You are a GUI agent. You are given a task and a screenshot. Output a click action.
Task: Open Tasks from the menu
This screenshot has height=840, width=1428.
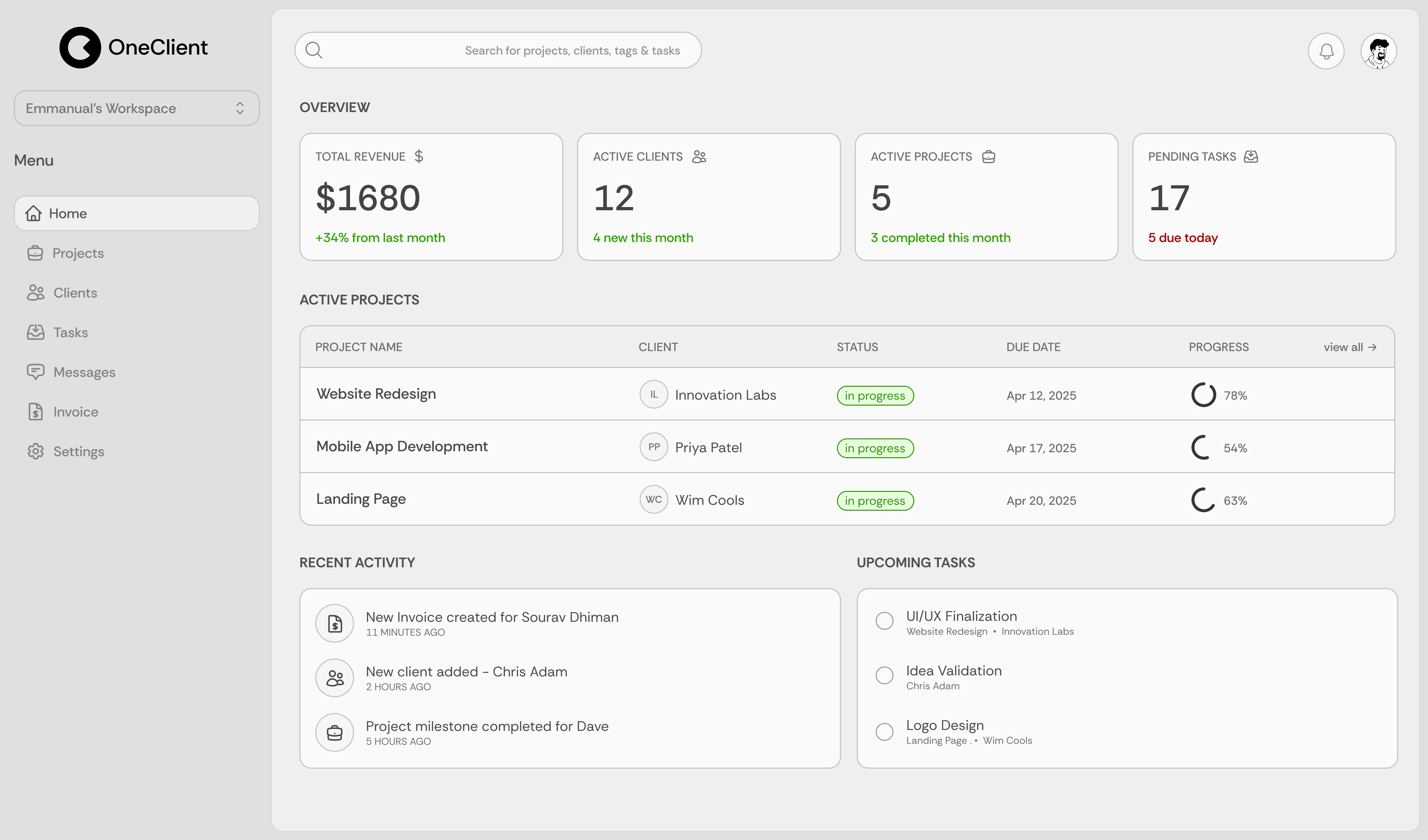point(71,332)
